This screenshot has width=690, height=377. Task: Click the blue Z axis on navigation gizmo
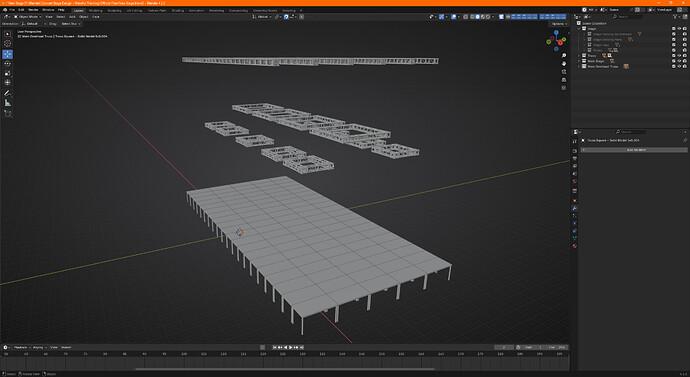[556, 33]
